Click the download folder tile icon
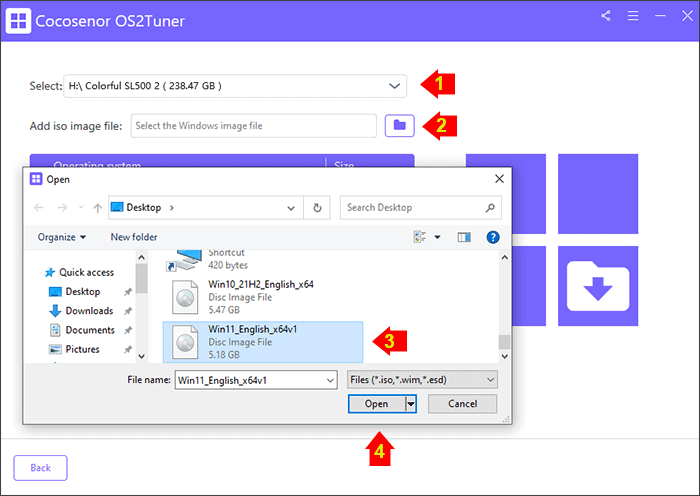 [x=598, y=286]
